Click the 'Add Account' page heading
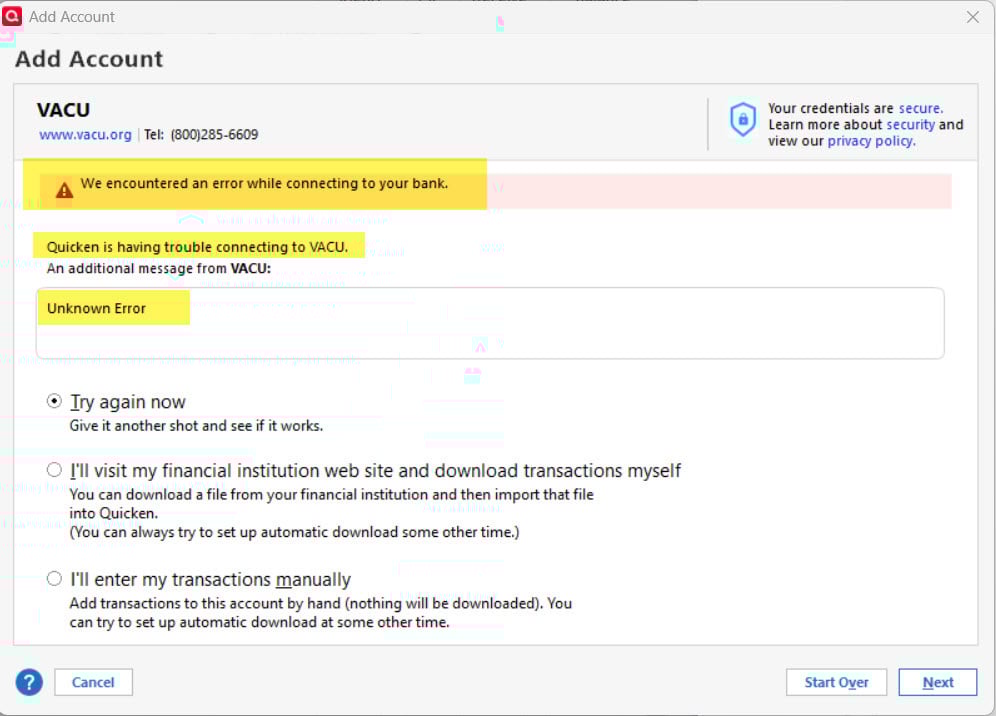The image size is (996, 716). click(89, 59)
